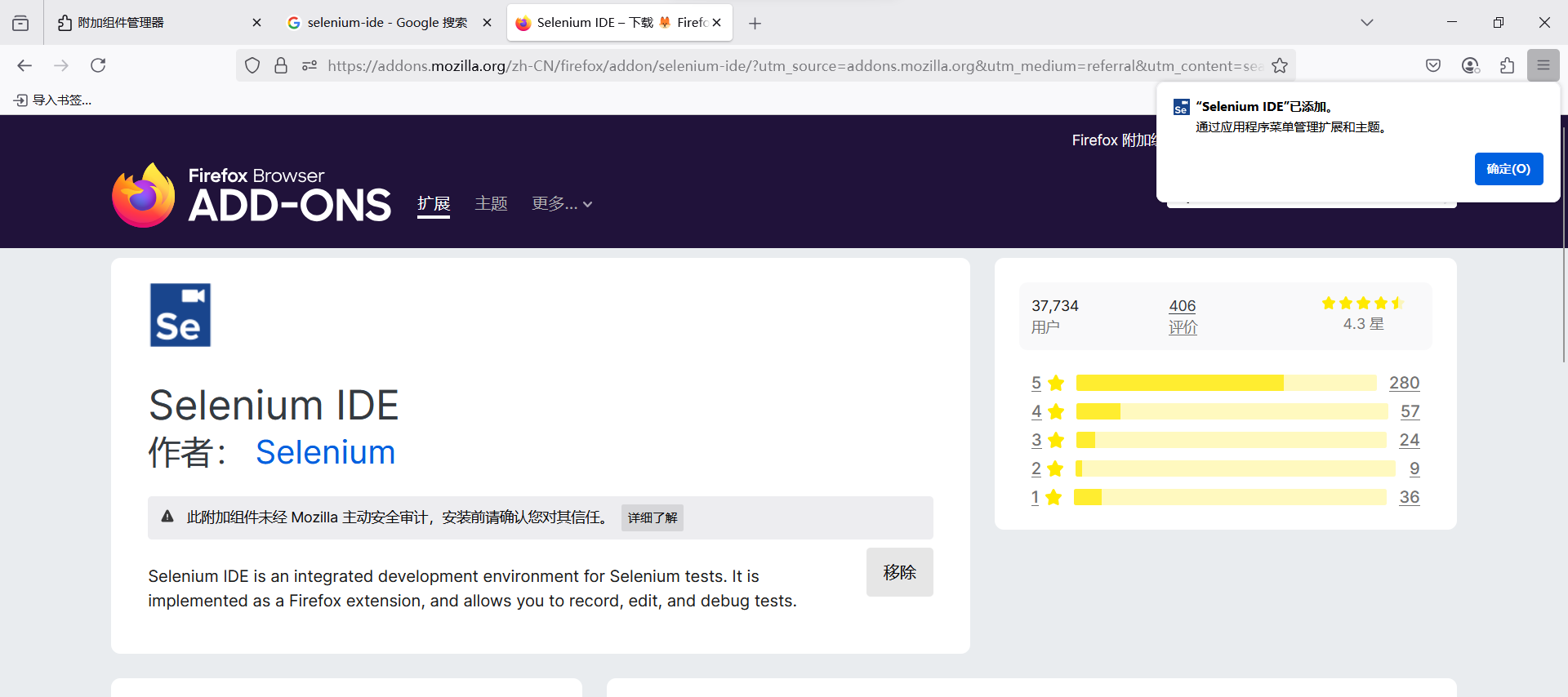Close the selenium-ide Google search tab

[x=487, y=23]
